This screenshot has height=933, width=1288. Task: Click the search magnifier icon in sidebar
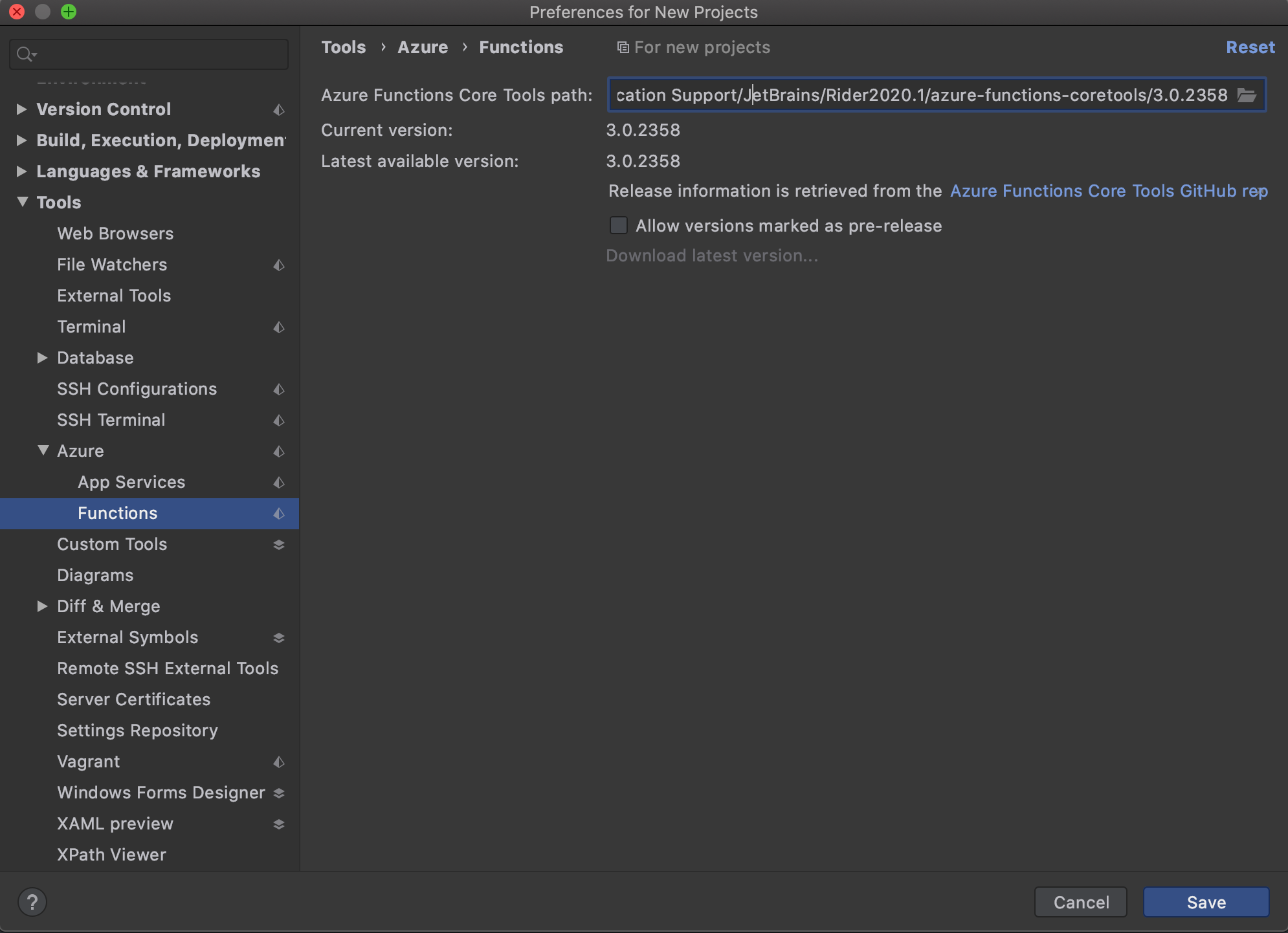click(x=26, y=54)
